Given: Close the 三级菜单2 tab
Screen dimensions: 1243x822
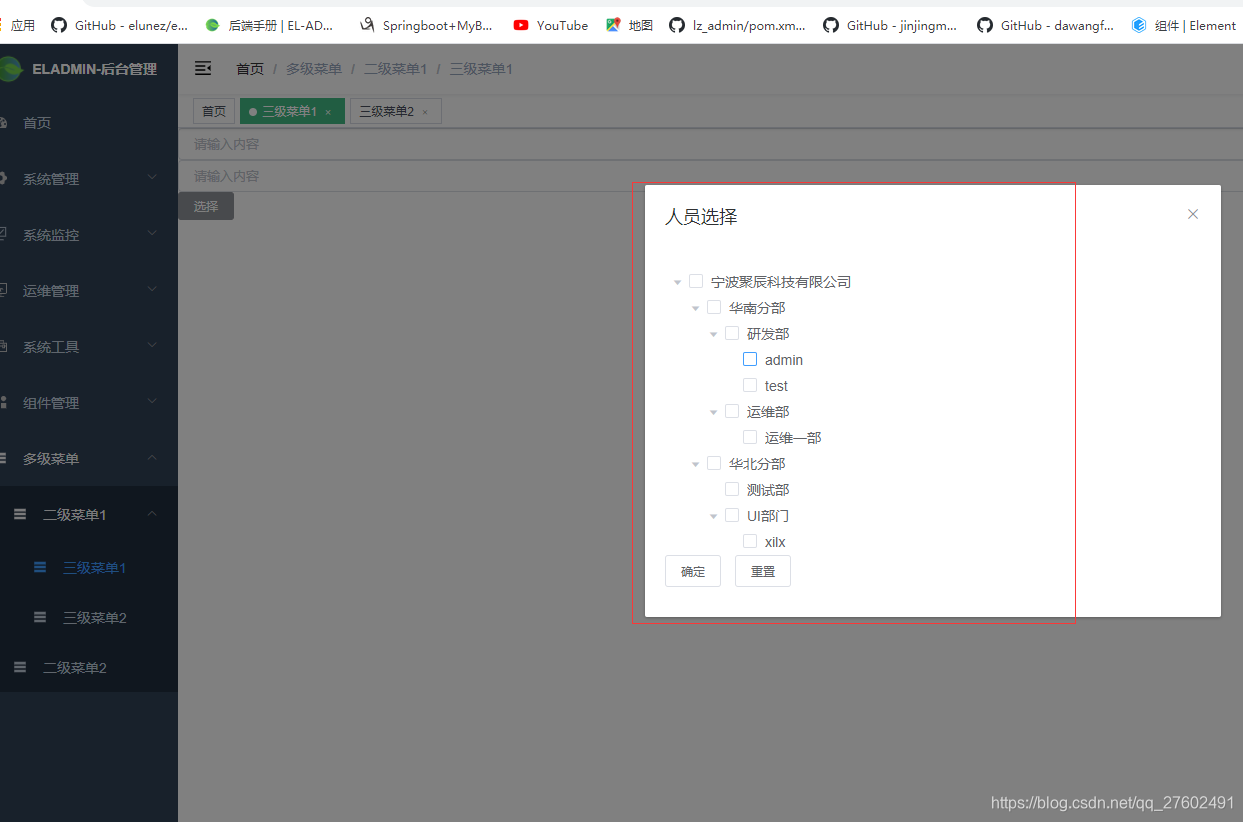Looking at the screenshot, I should [x=425, y=112].
